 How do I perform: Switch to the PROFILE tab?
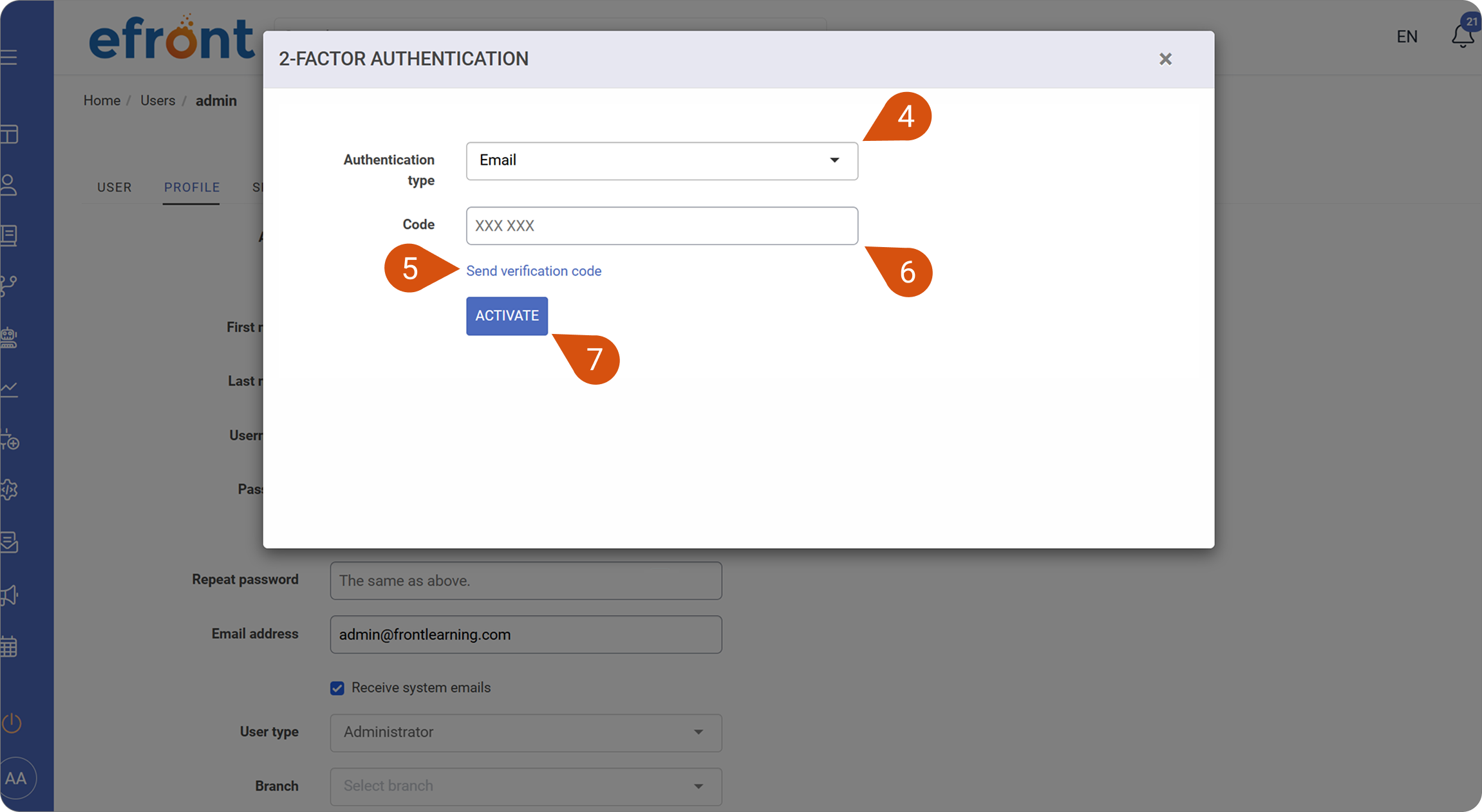pos(192,187)
